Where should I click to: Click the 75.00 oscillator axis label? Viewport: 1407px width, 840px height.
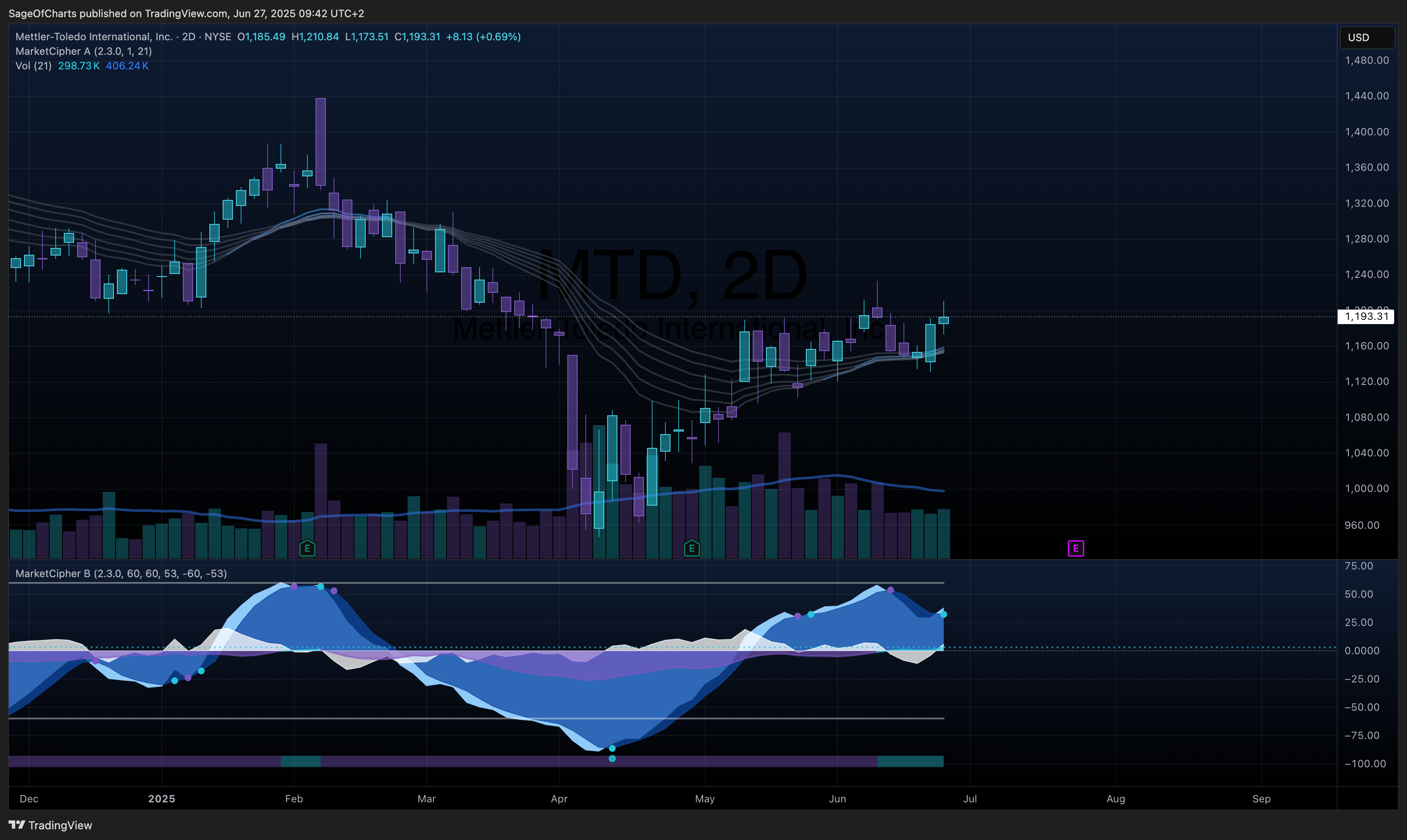pyautogui.click(x=1358, y=566)
